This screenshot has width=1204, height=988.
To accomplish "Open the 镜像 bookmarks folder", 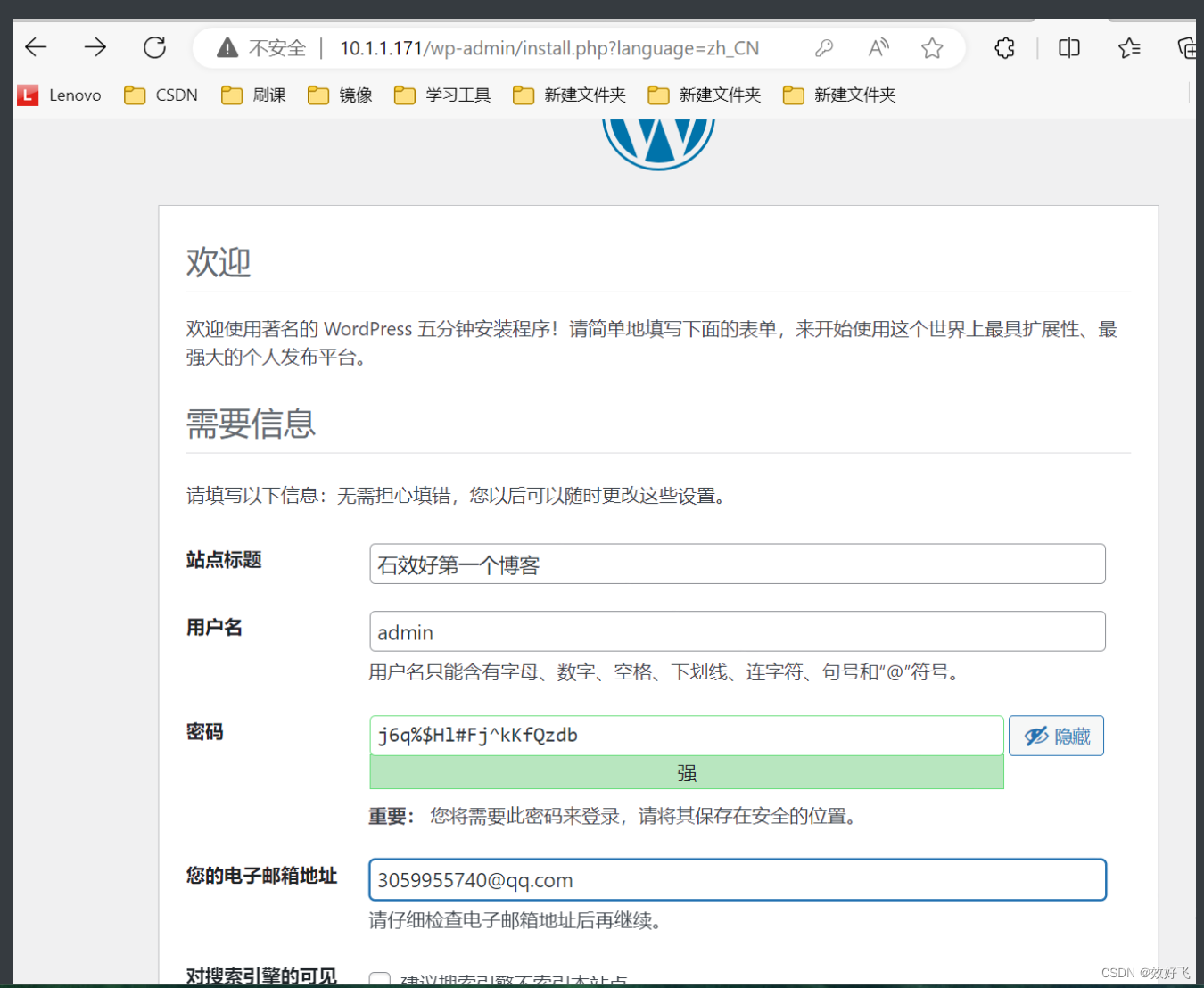I will (x=341, y=95).
